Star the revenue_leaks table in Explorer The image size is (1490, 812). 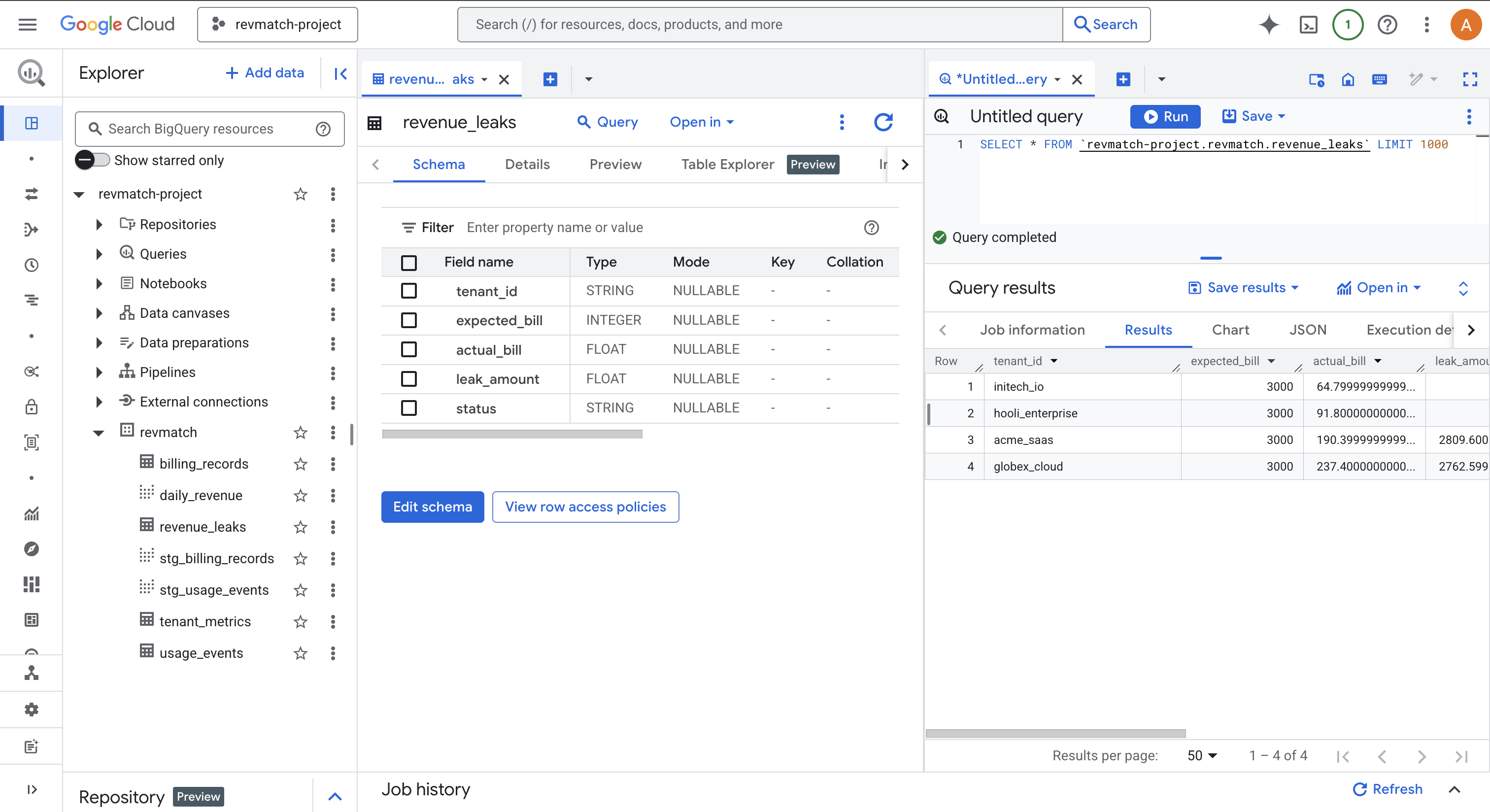click(x=300, y=527)
